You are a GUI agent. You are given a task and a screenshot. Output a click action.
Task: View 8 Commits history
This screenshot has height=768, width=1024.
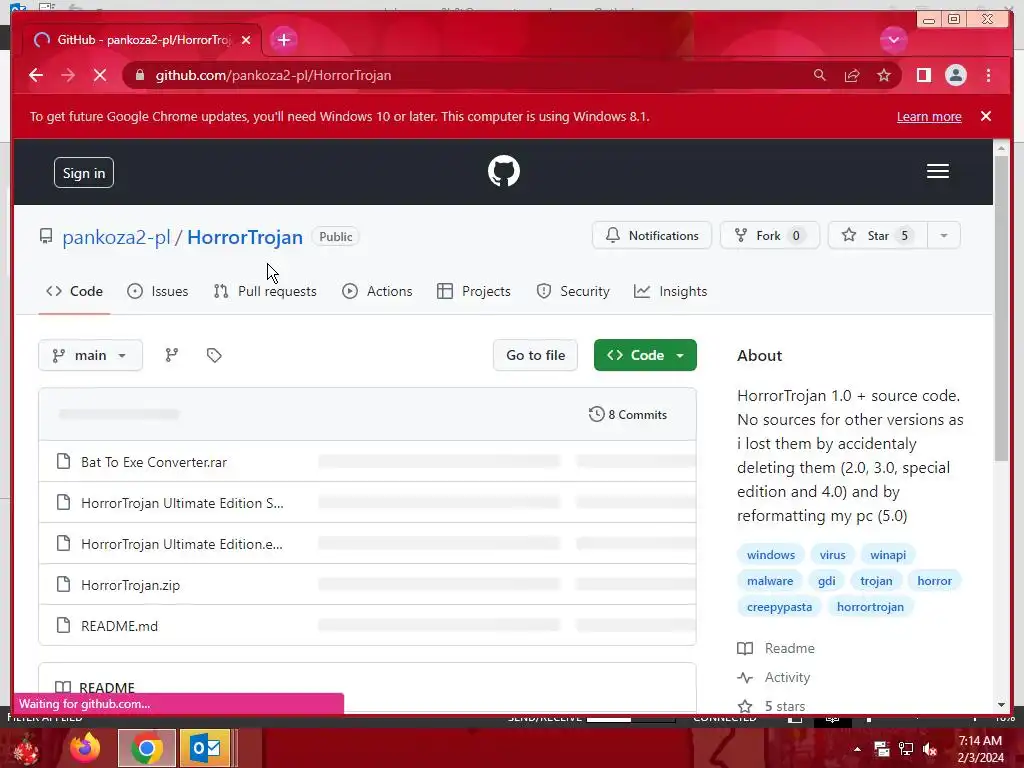[x=628, y=415]
